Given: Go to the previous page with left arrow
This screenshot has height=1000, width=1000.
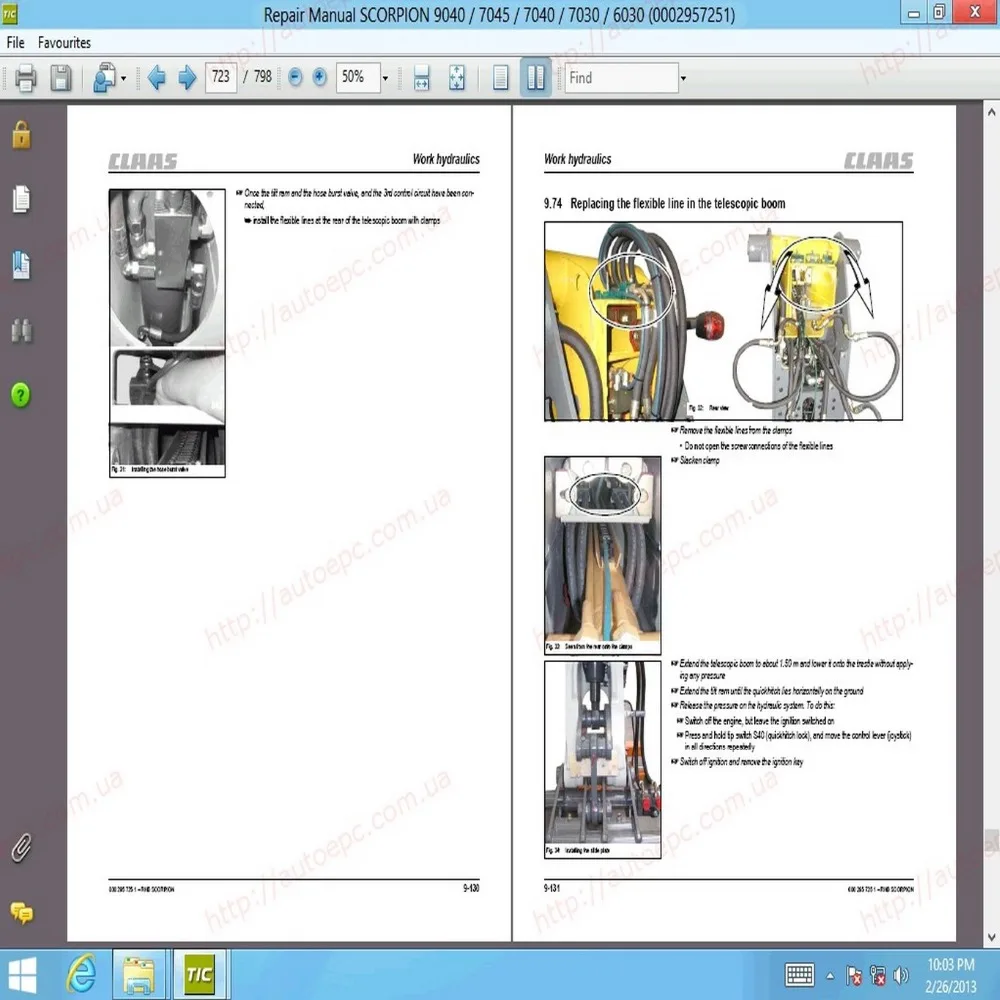Looking at the screenshot, I should click(156, 77).
